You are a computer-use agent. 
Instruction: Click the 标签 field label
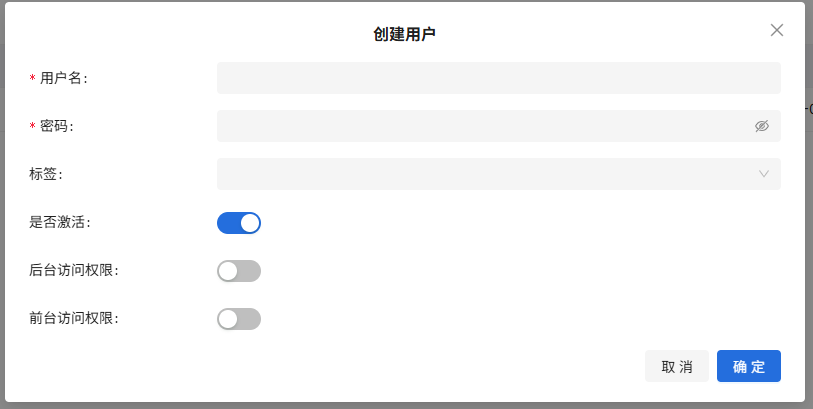tap(46, 174)
